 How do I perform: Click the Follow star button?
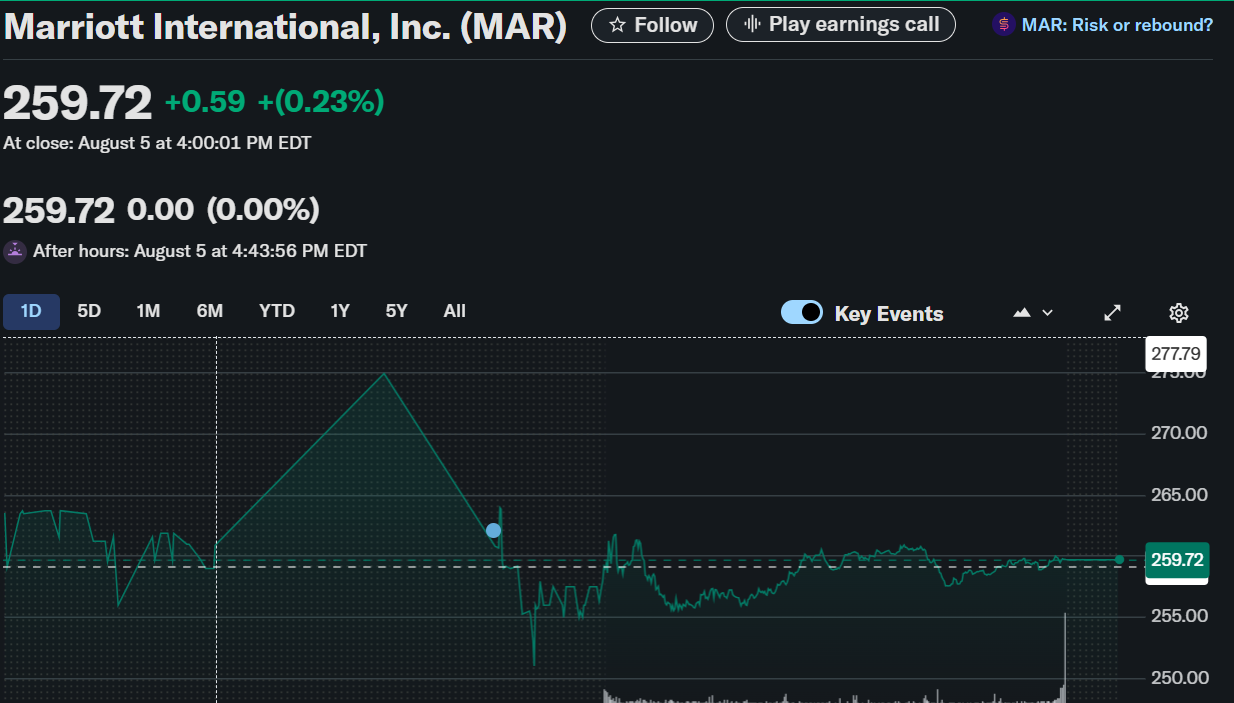[x=652, y=25]
